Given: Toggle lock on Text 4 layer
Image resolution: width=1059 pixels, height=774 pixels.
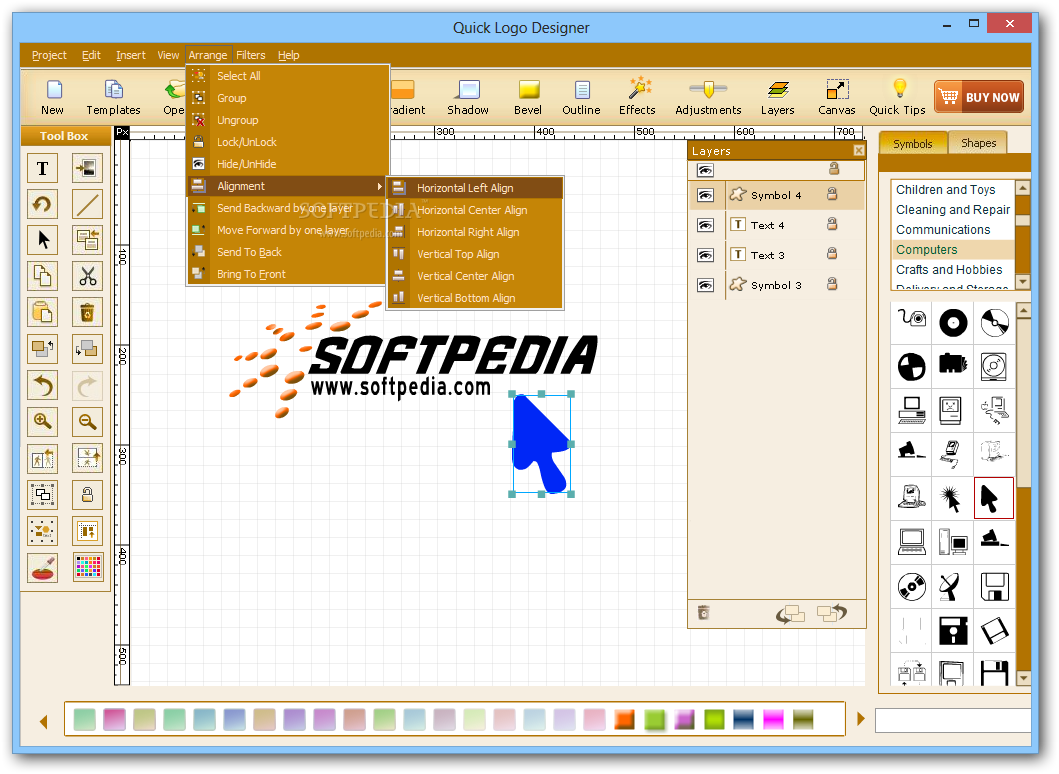Looking at the screenshot, I should (832, 224).
